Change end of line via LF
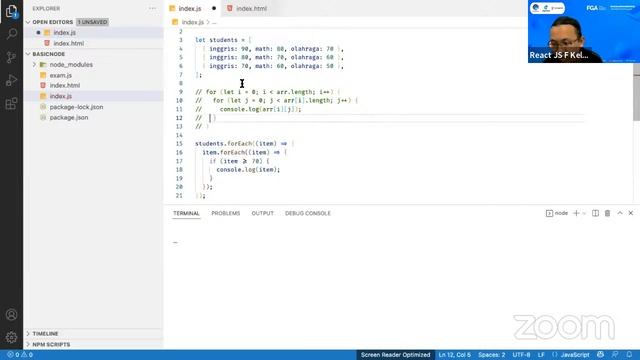The image size is (640, 360). click(x=541, y=355)
